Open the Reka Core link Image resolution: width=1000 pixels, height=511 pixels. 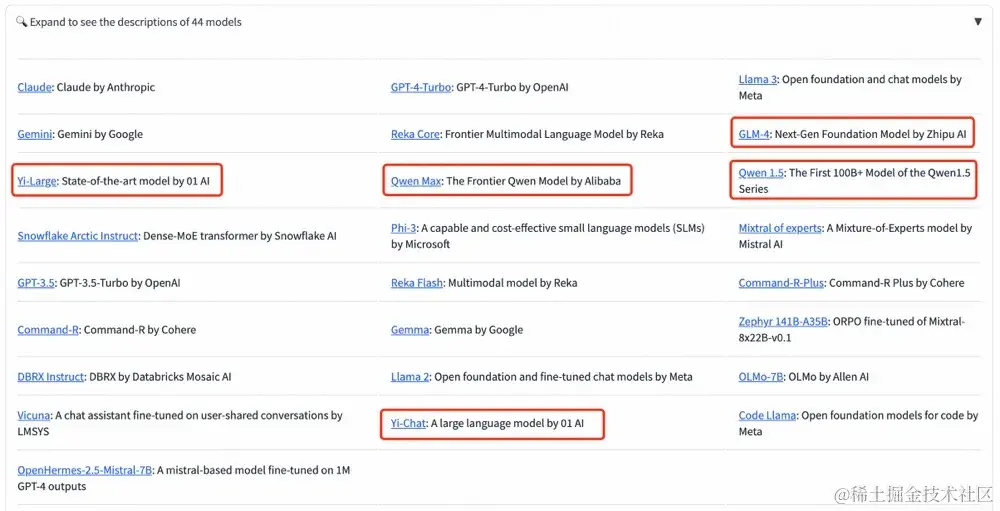point(415,134)
